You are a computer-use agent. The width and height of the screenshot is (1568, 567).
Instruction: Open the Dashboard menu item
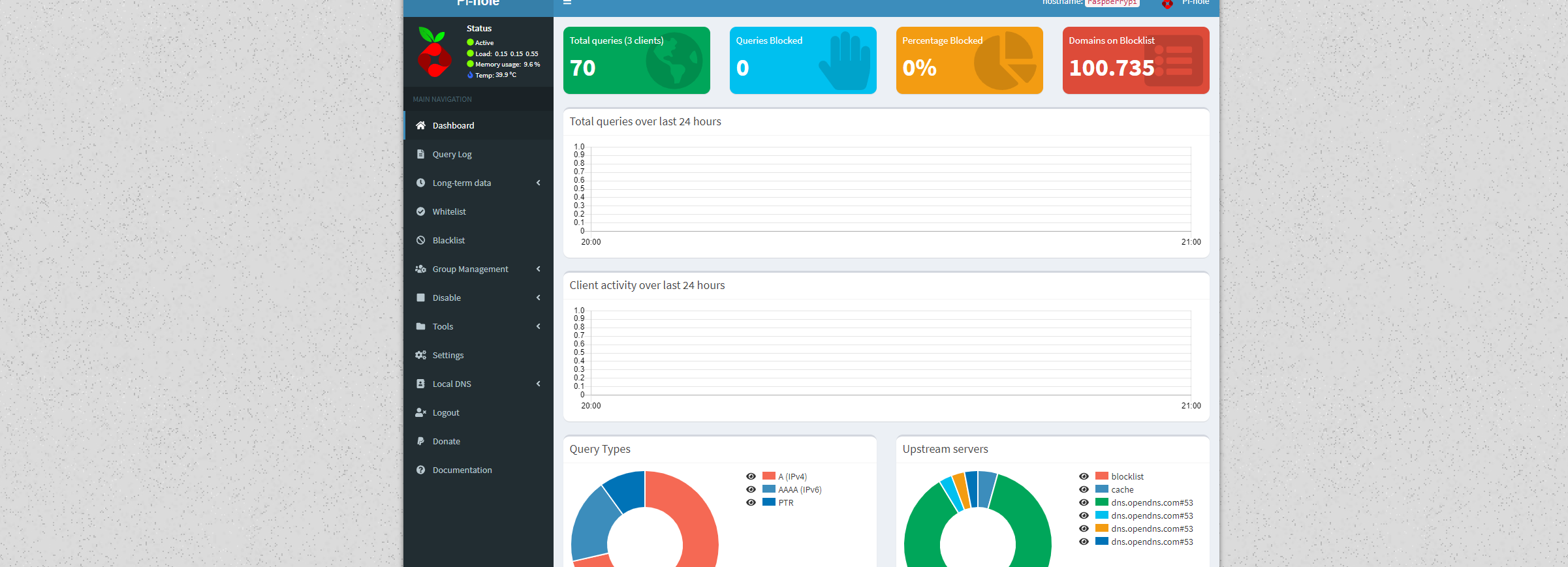click(x=478, y=125)
